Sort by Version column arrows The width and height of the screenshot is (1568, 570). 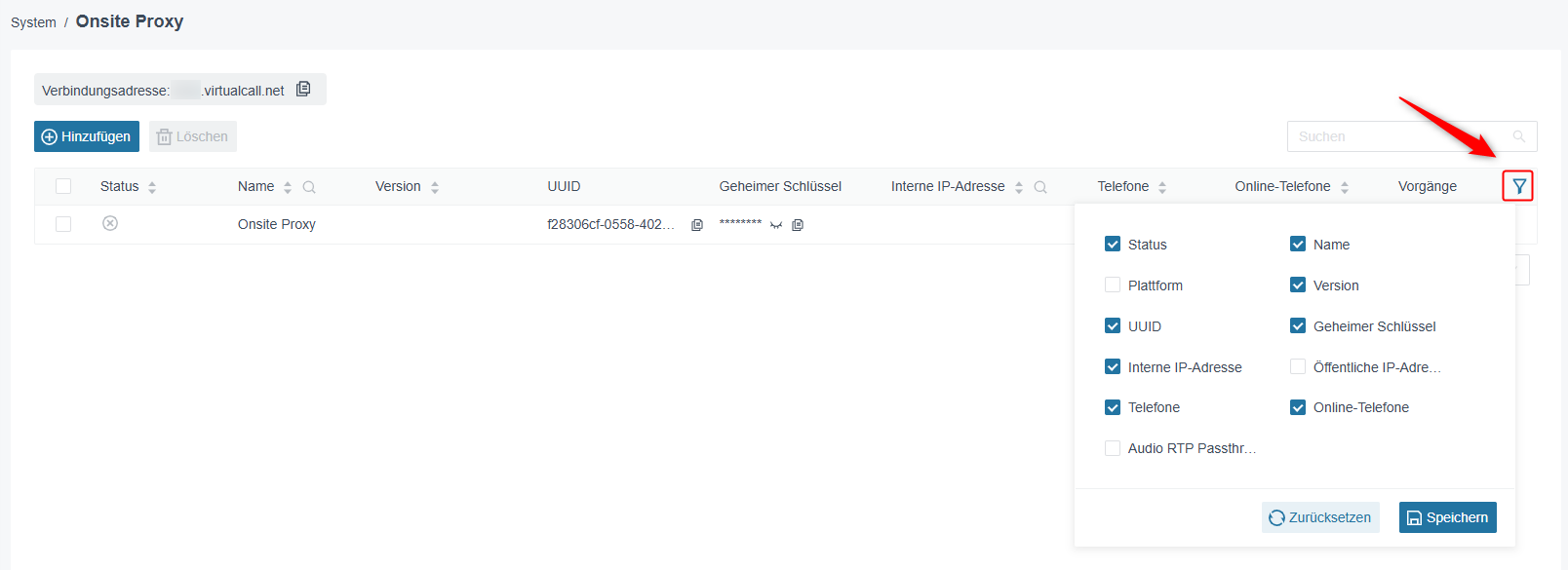435,187
